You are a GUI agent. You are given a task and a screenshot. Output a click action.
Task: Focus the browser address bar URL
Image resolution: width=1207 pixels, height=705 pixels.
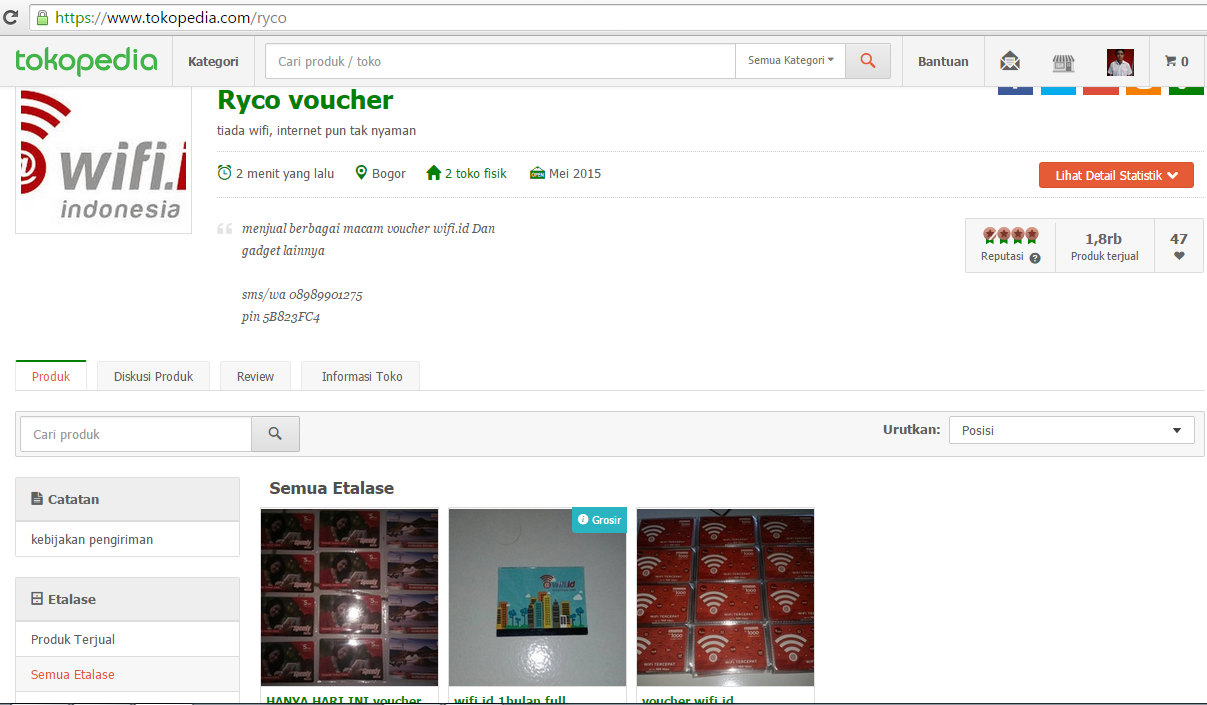(x=171, y=18)
